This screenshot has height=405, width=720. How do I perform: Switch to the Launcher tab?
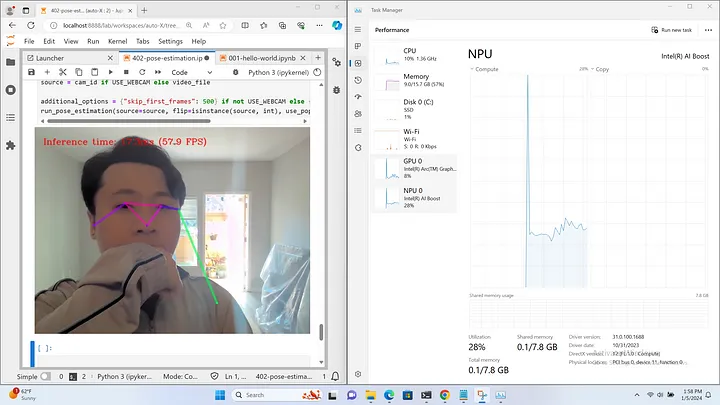[50, 58]
